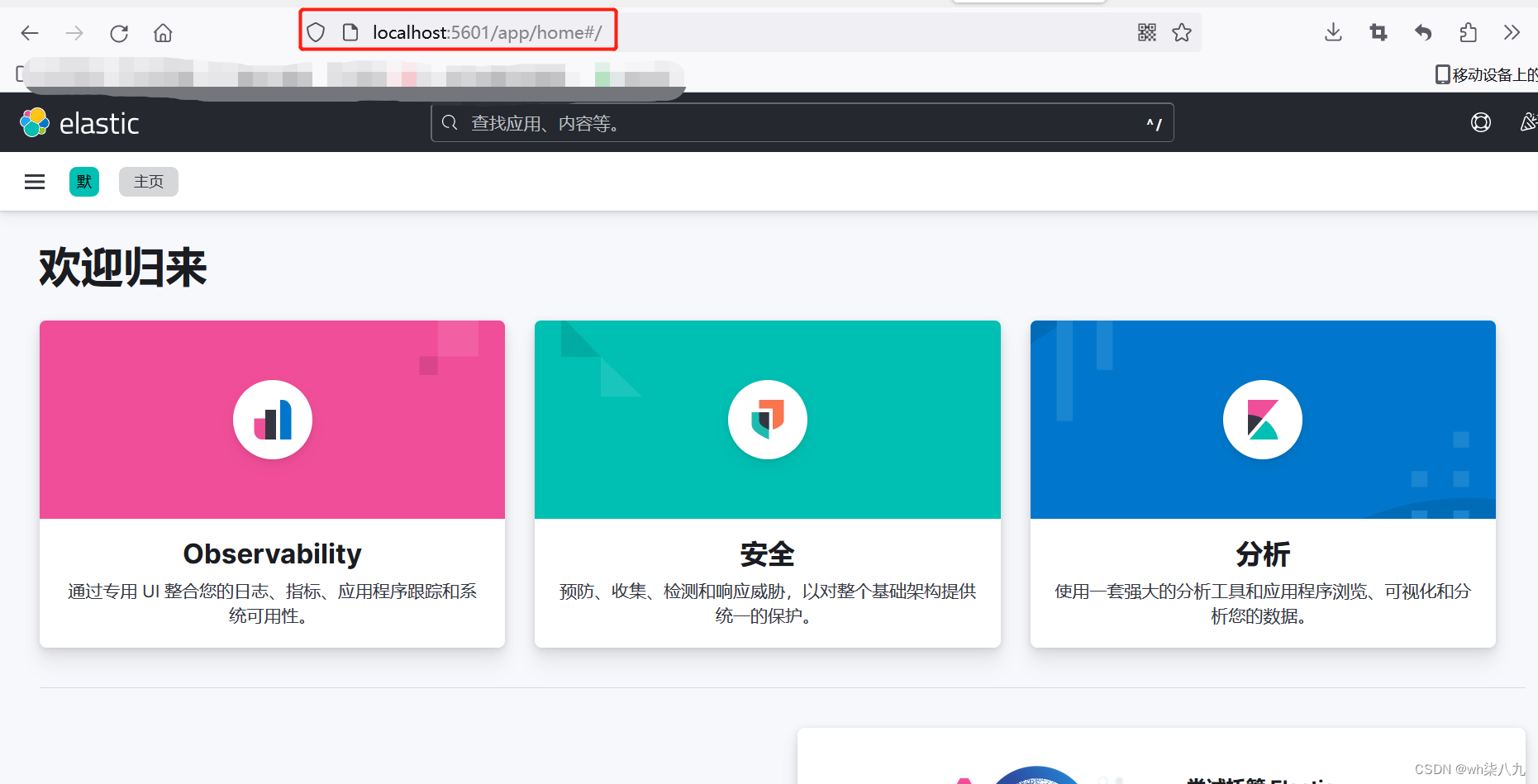Viewport: 1538px width, 784px height.
Task: Click the page info icon in address bar
Action: [350, 32]
